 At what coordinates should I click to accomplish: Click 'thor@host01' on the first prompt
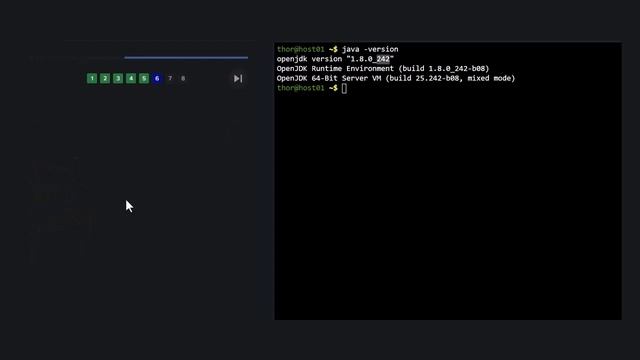click(x=300, y=49)
